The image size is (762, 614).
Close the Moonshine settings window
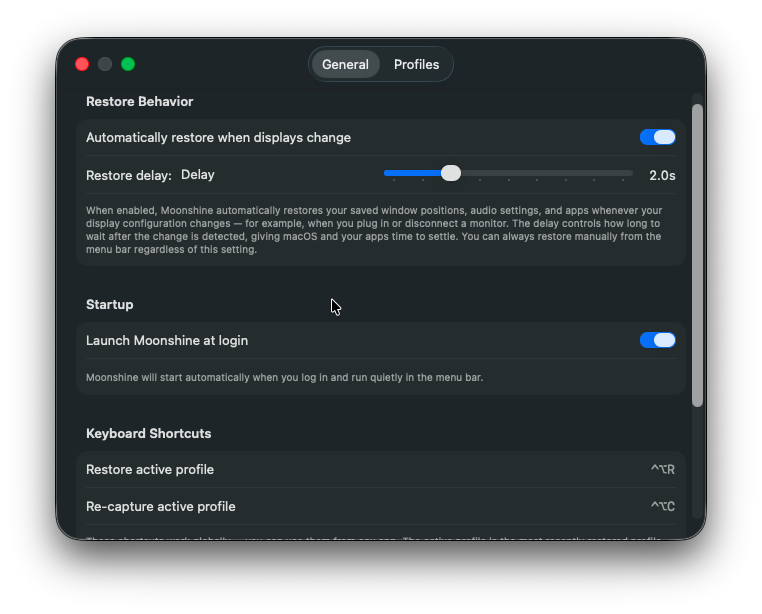[x=82, y=64]
